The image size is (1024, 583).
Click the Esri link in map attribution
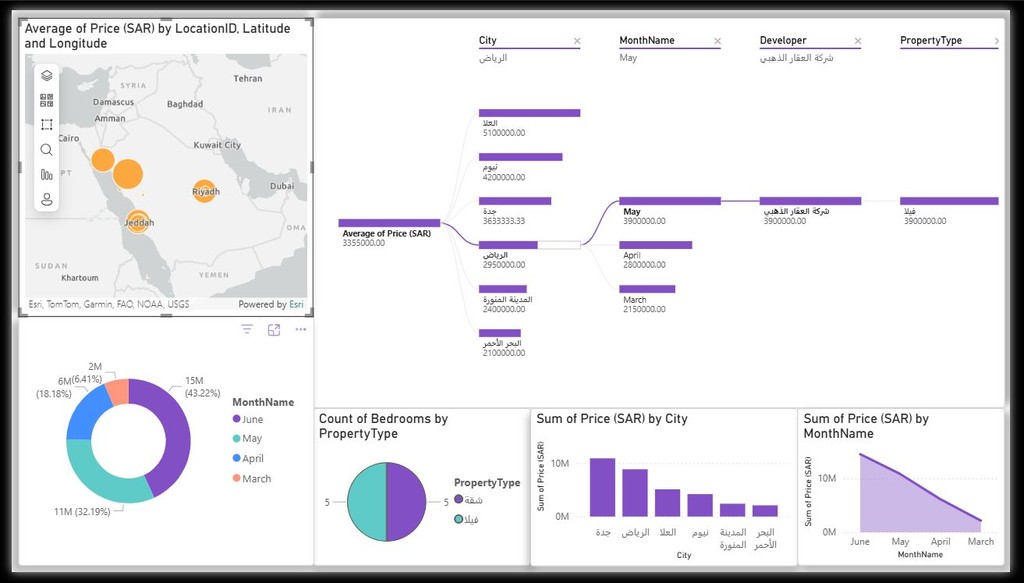296,304
